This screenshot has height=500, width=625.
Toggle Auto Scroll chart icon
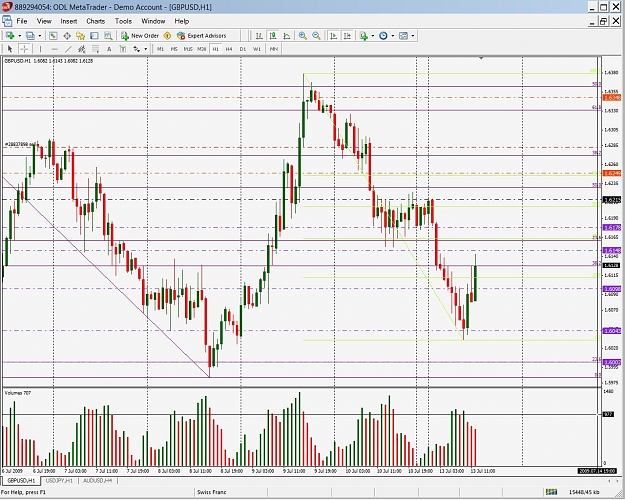click(x=333, y=36)
